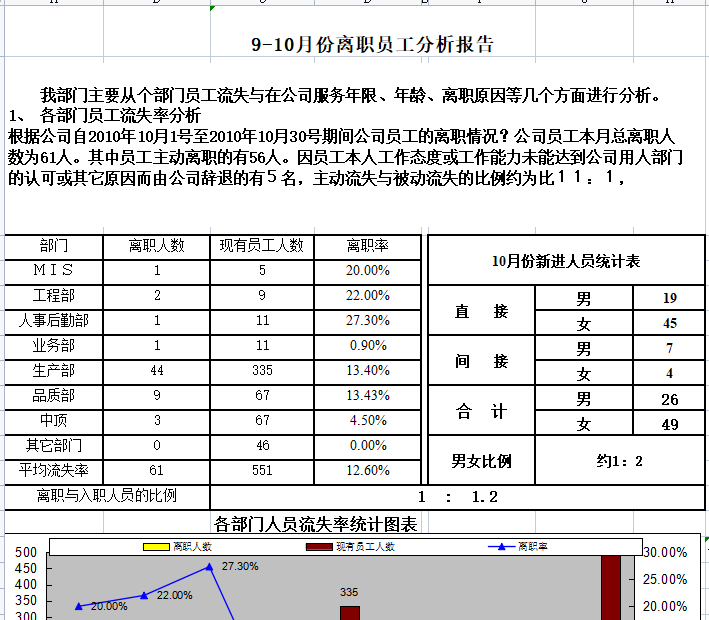Select the 0.90% rate cell for 业务部
This screenshot has width=709, height=620.
point(368,347)
